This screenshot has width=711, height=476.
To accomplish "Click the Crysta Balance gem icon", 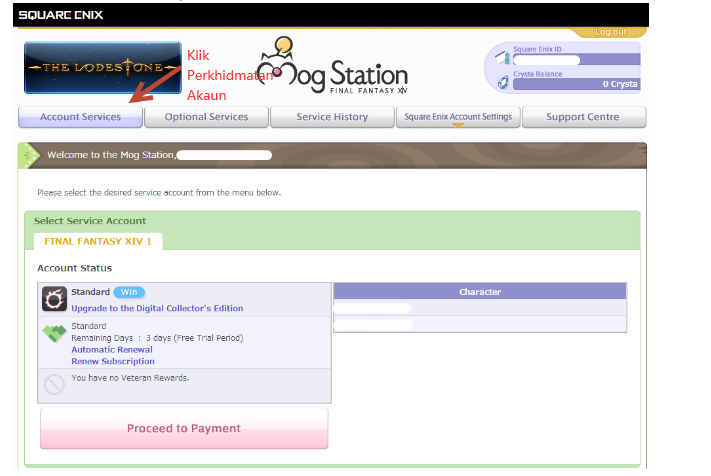I will point(503,82).
